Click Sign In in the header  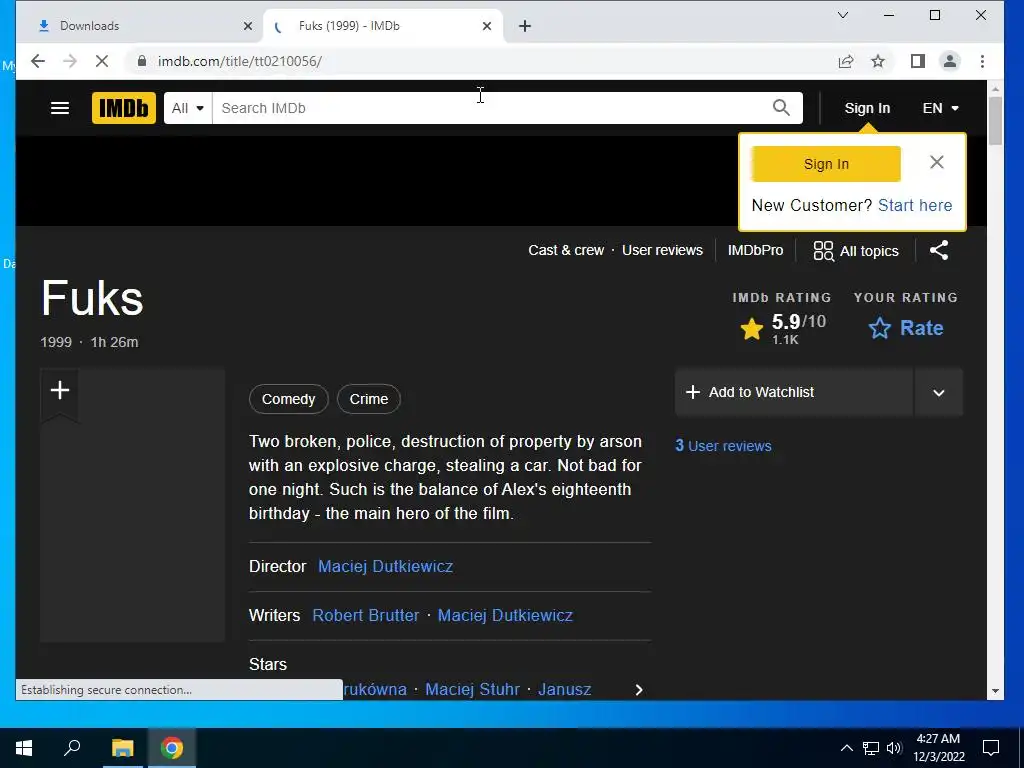(x=867, y=108)
